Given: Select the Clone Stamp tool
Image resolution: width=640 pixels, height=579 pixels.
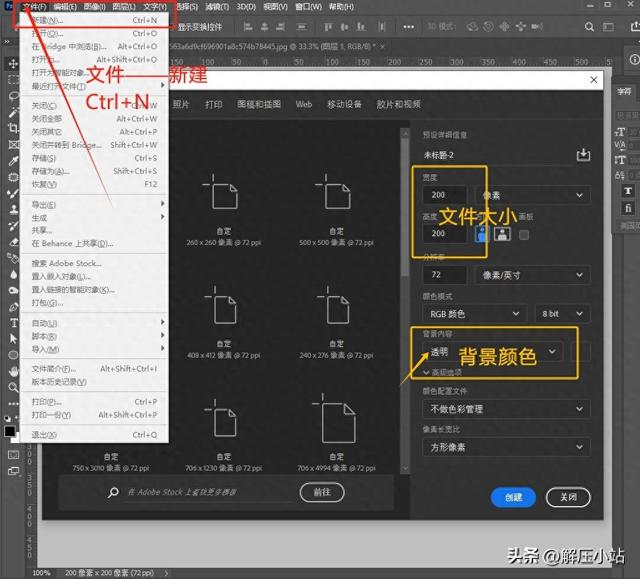Looking at the screenshot, I should (13, 209).
